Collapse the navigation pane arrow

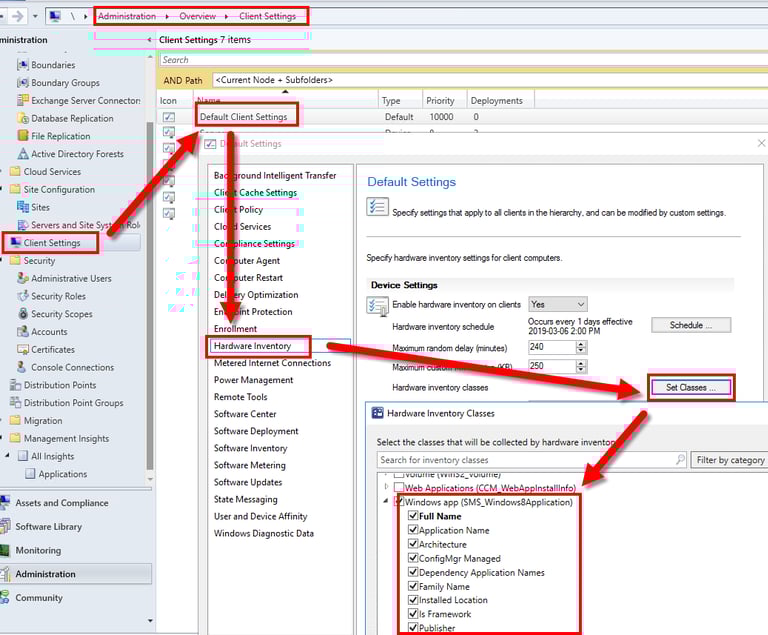[x=149, y=40]
